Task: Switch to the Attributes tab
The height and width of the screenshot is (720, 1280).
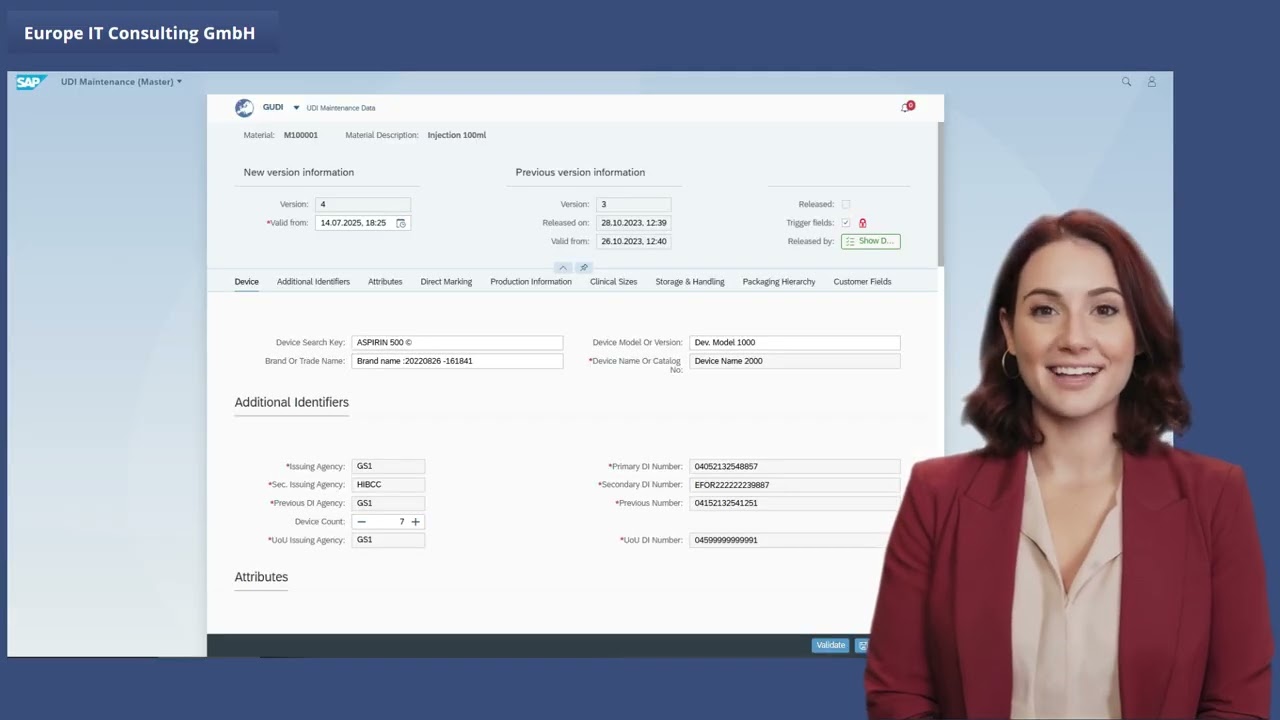Action: coord(385,282)
